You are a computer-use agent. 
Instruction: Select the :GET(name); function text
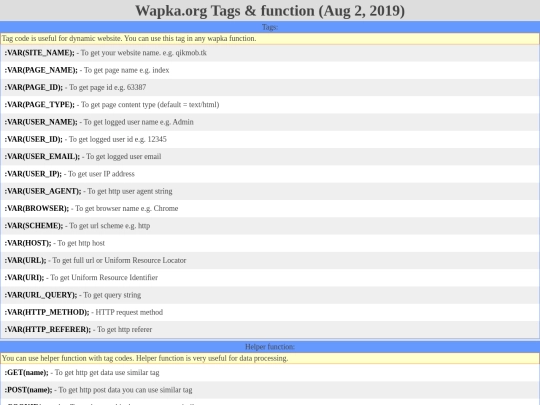coord(27,373)
